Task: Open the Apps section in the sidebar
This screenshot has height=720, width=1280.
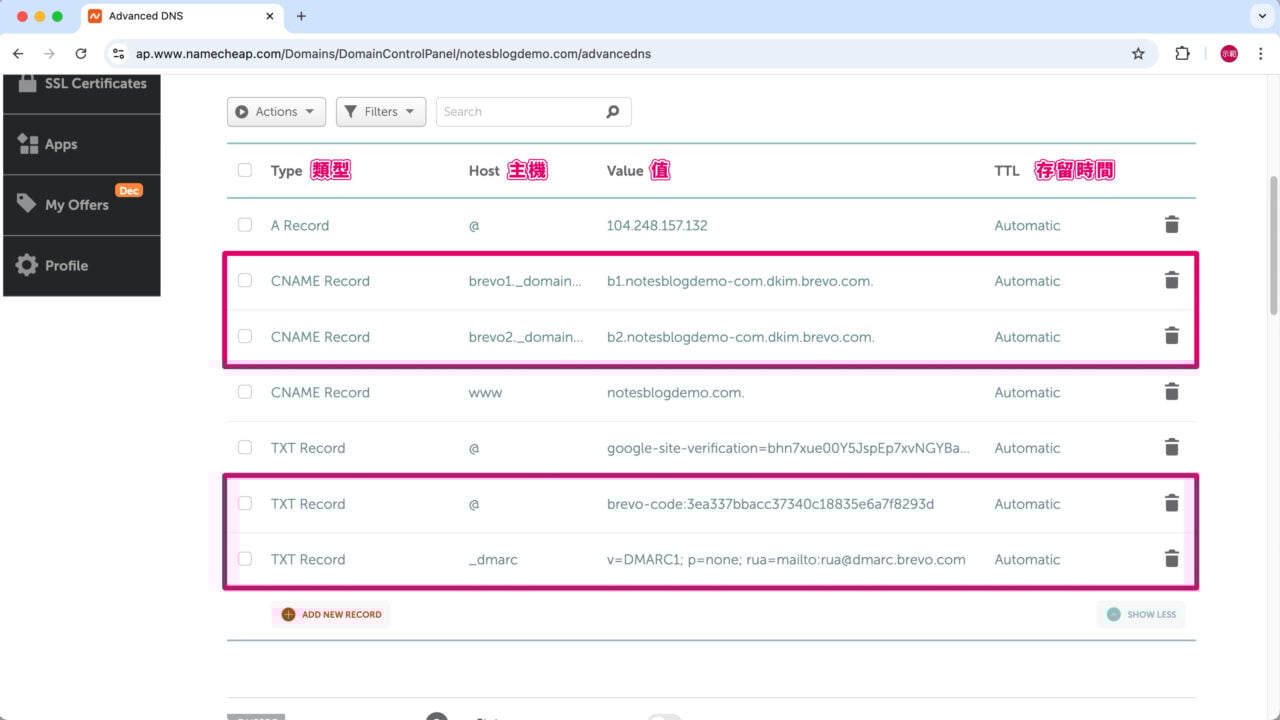Action: coord(60,144)
